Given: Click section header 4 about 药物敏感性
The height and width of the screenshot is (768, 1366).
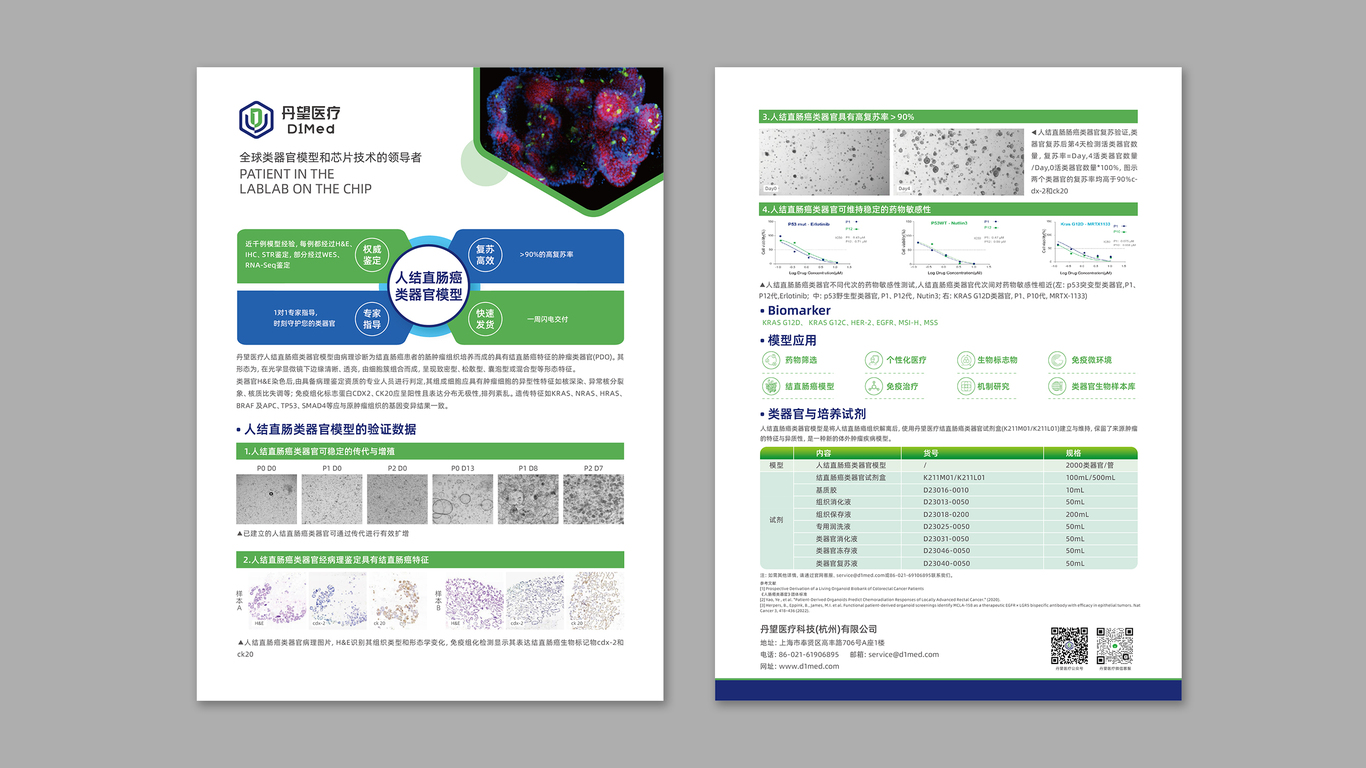Looking at the screenshot, I should [x=949, y=209].
